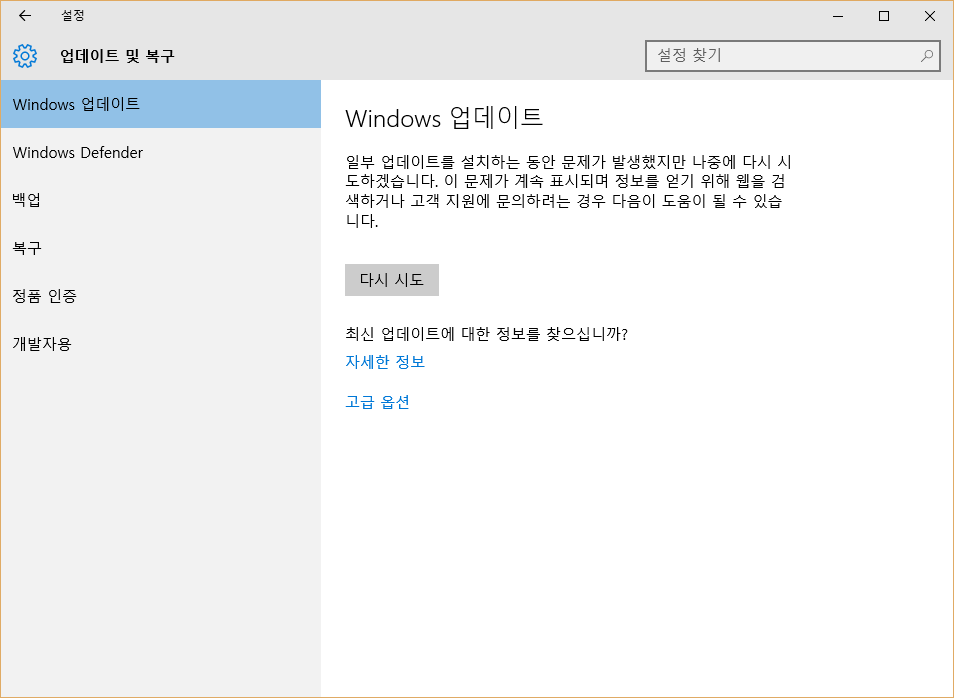The width and height of the screenshot is (954, 698).
Task: Open the 복구 section
Action: (161, 248)
